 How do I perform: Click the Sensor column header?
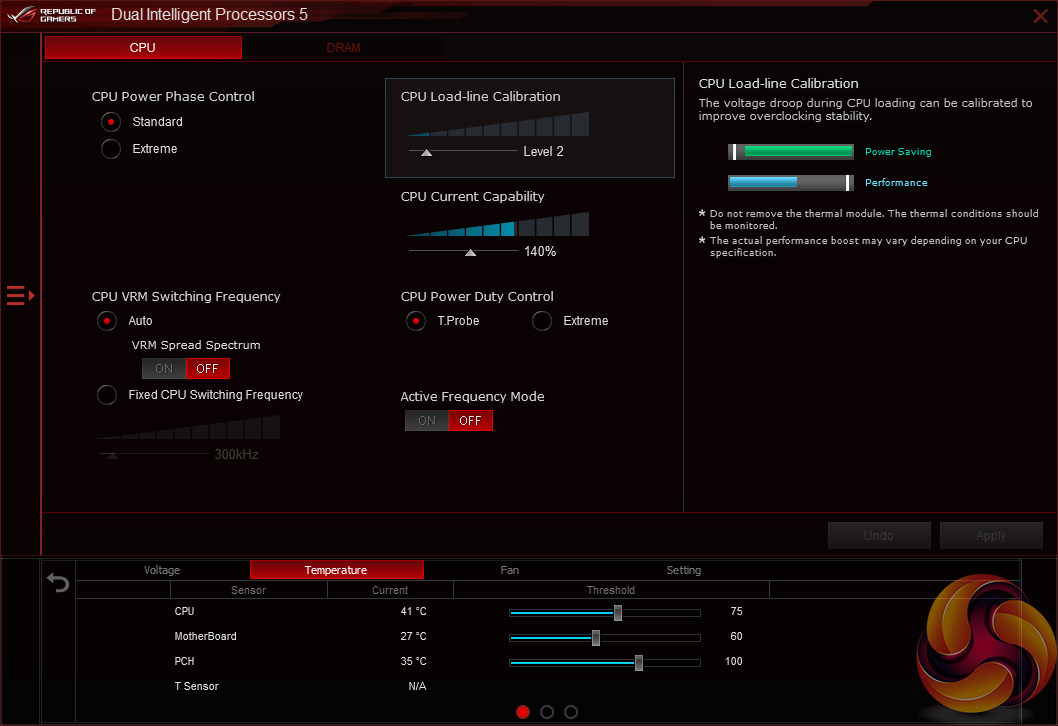tap(248, 590)
